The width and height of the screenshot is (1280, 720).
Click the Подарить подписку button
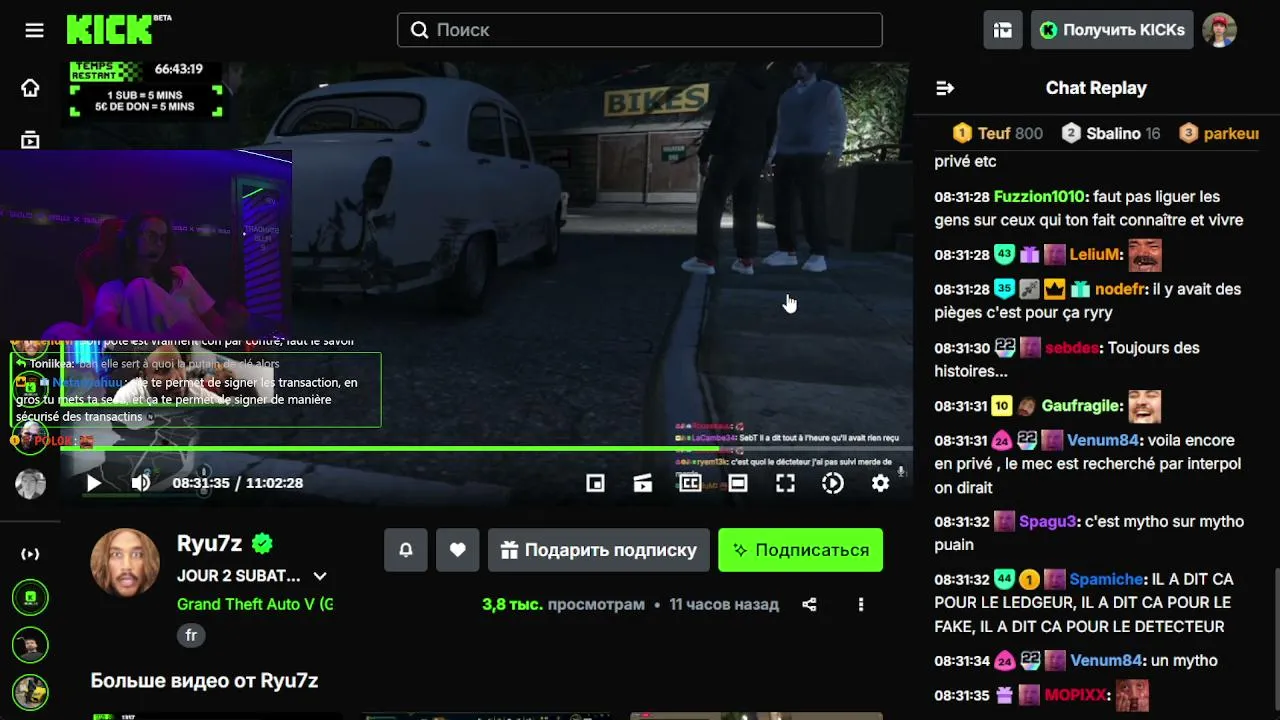[599, 550]
